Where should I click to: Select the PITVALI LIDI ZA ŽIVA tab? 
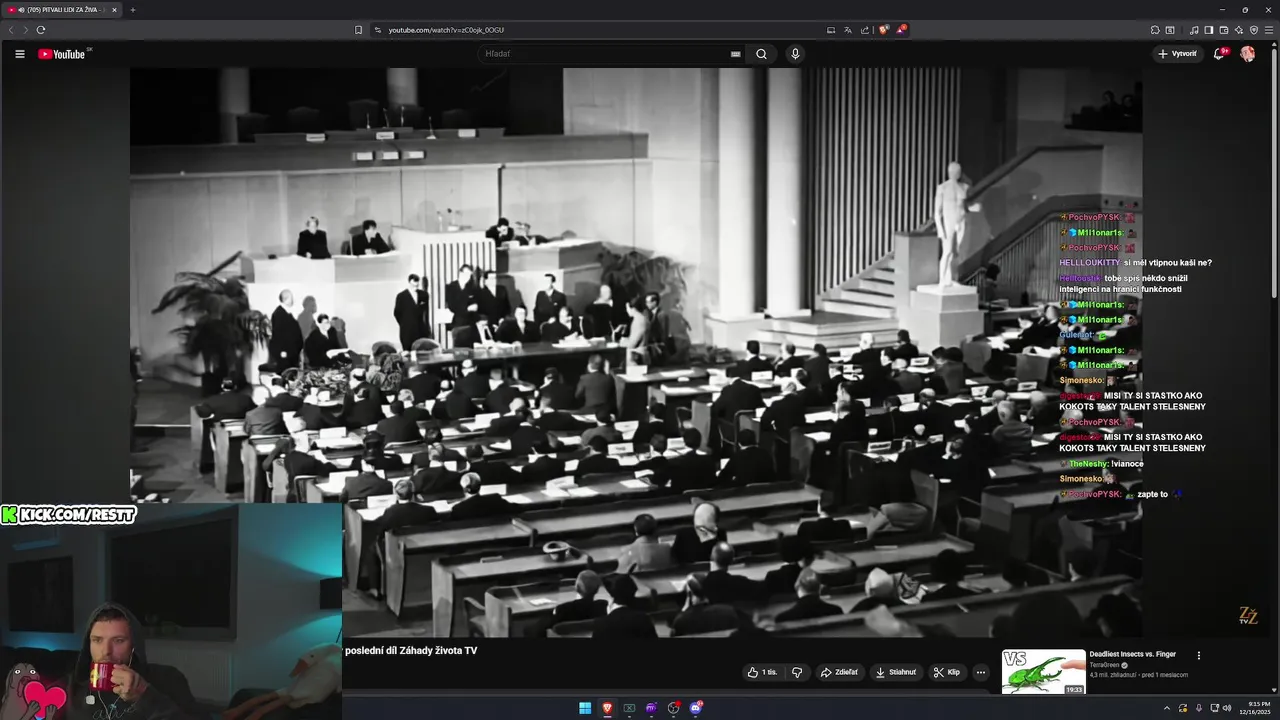click(62, 10)
